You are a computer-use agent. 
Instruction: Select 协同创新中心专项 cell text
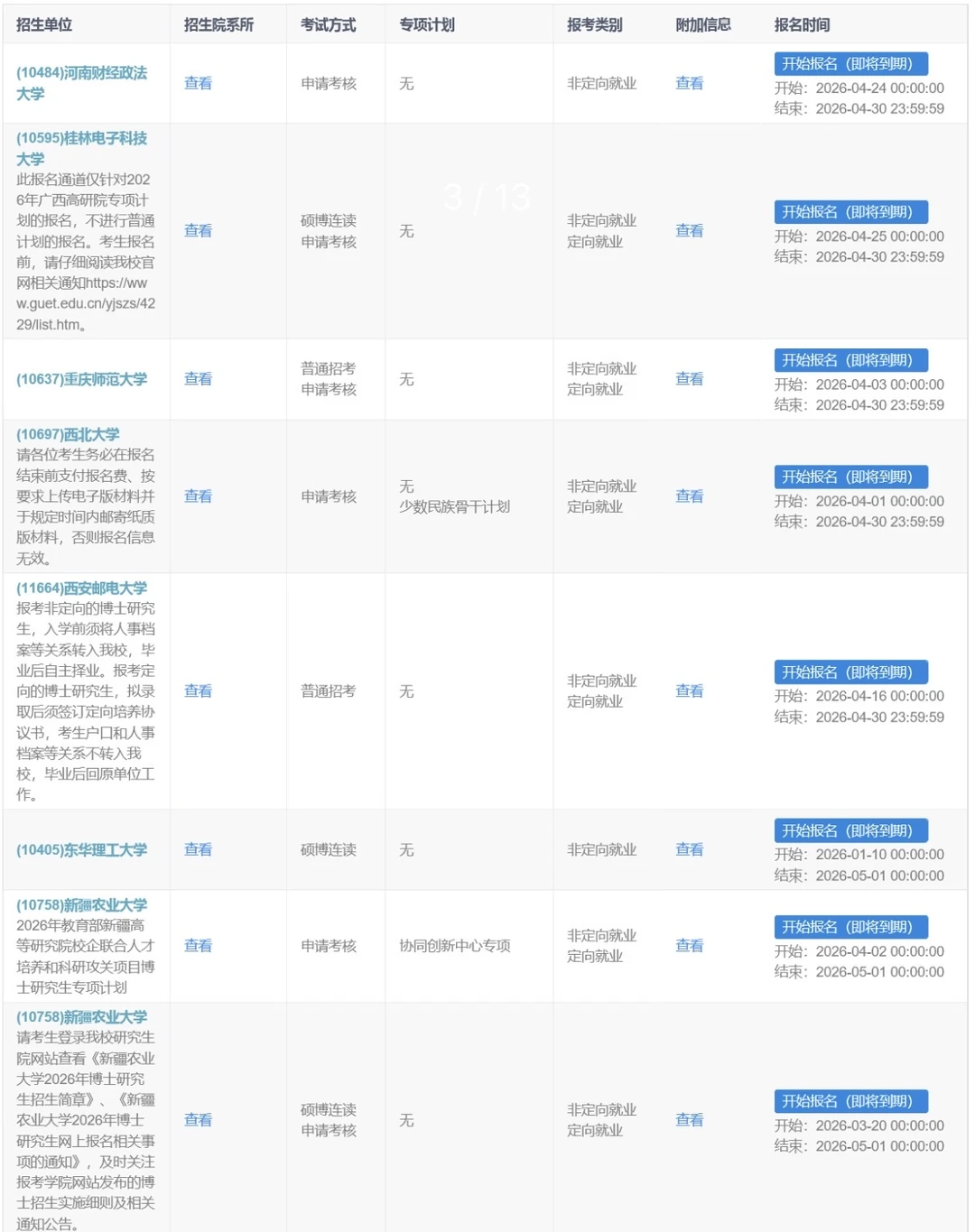(x=455, y=945)
